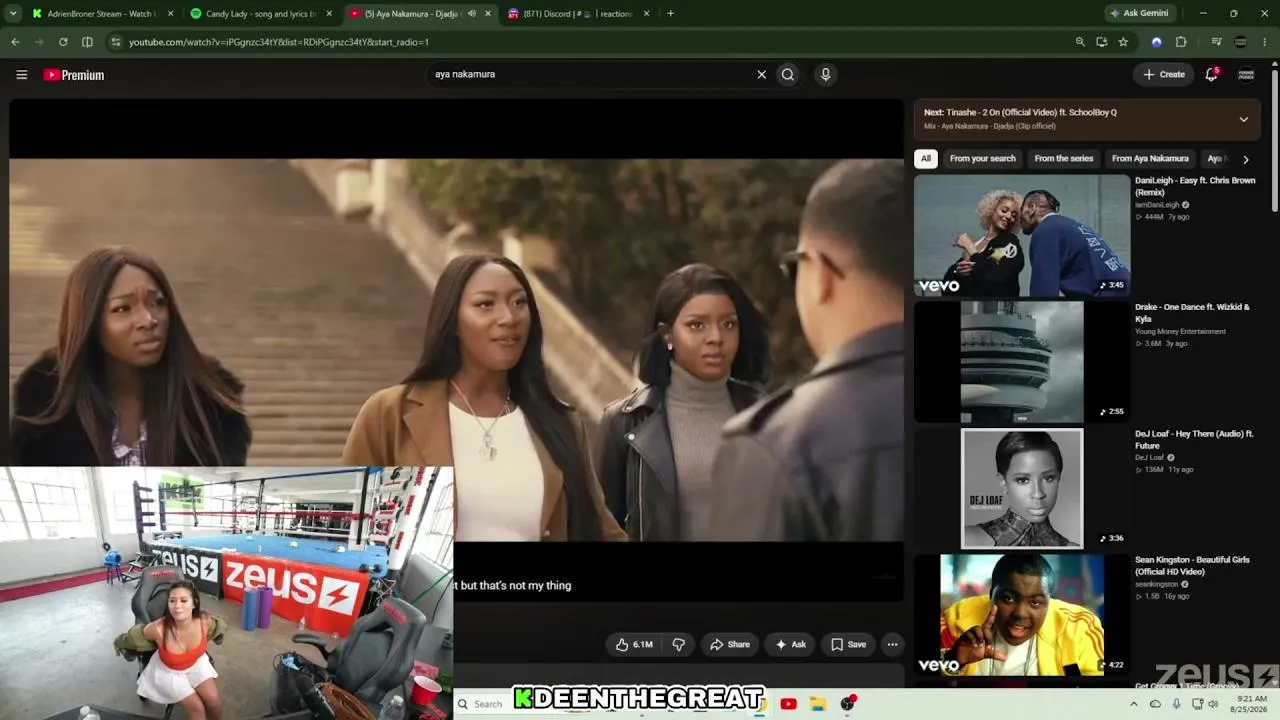Start voice search with the microphone
The image size is (1280, 720).
825,74
